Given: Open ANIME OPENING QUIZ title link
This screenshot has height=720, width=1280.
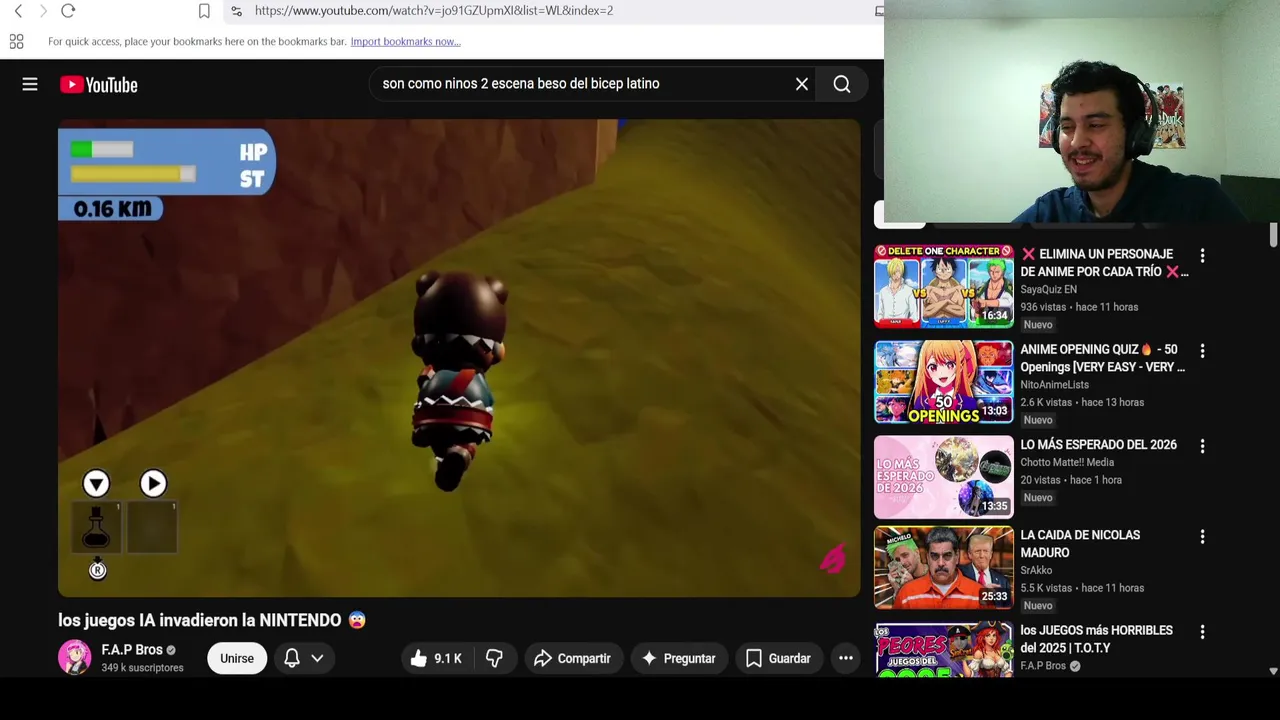Looking at the screenshot, I should [x=1102, y=358].
